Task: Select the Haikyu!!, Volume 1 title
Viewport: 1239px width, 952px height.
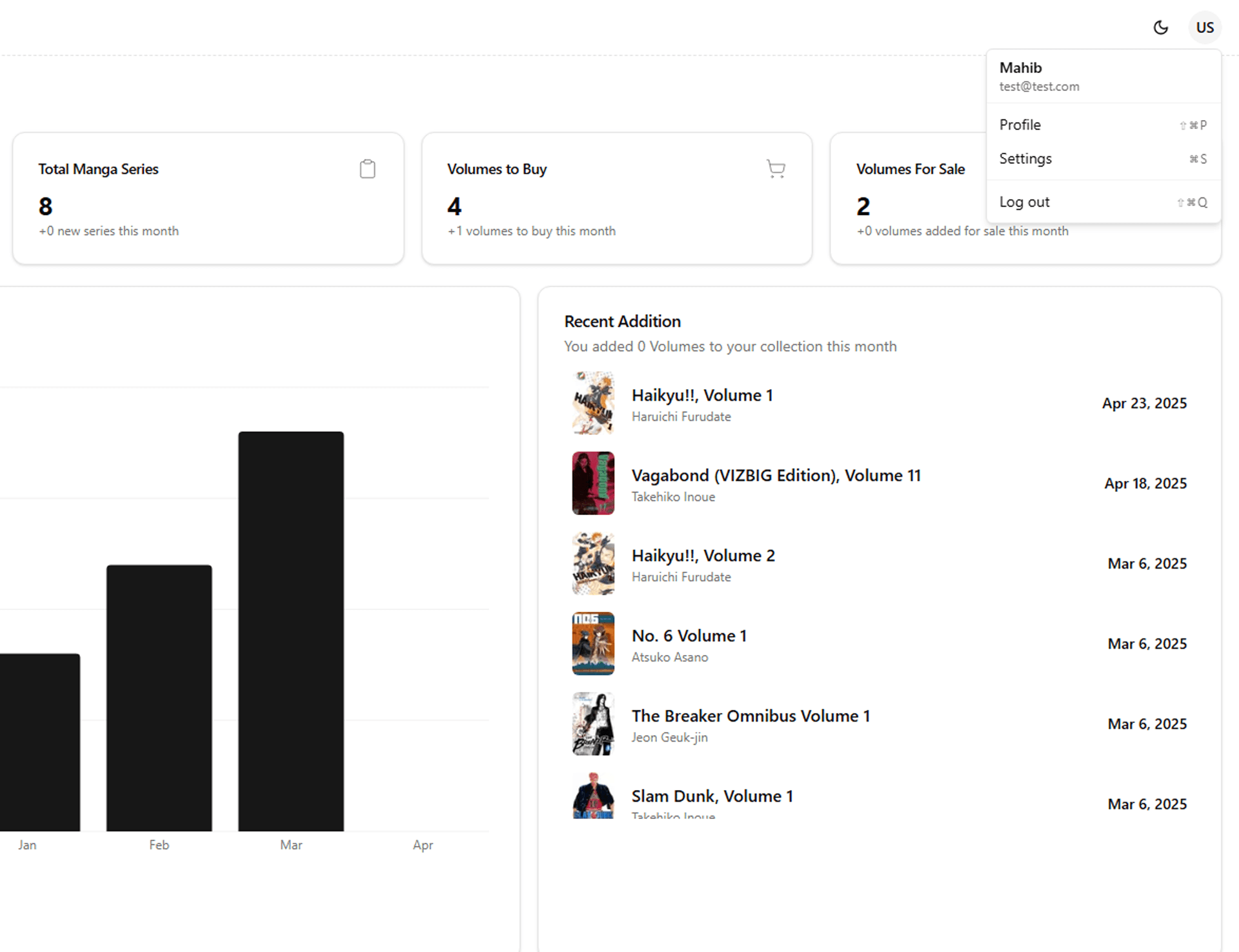Action: point(702,395)
